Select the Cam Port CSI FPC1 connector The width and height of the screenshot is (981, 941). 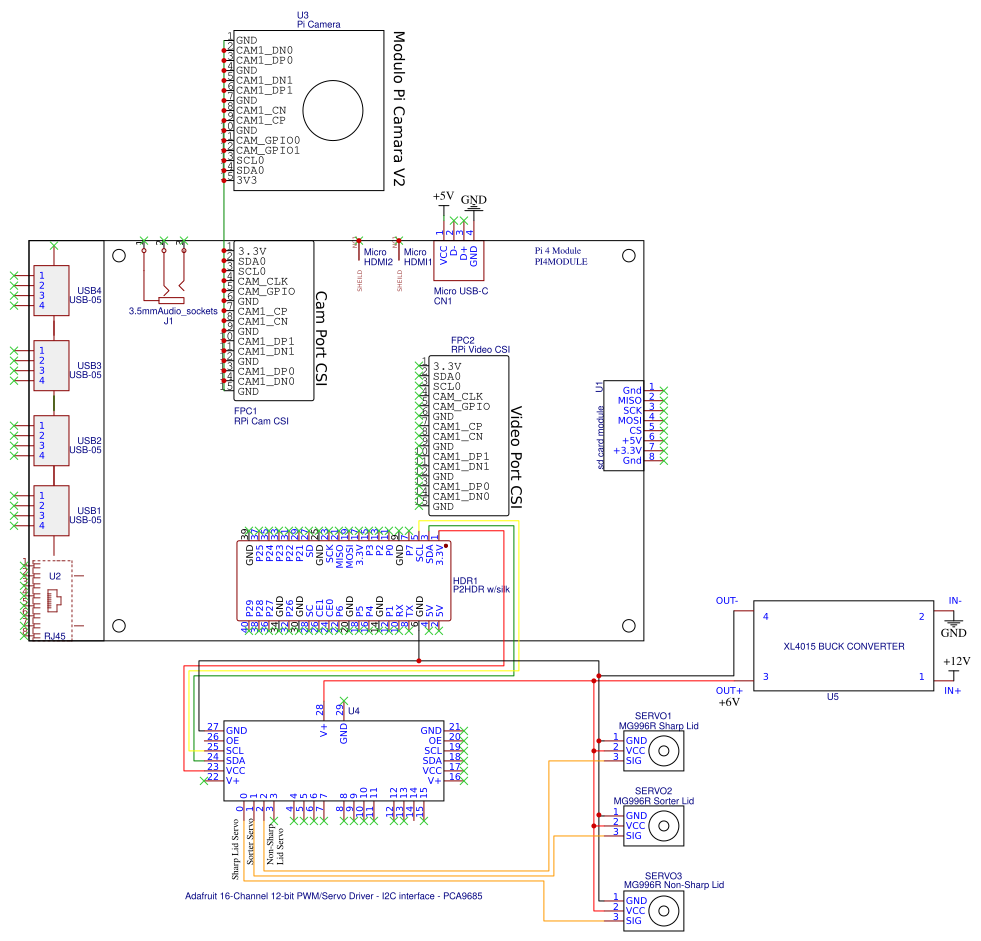(272, 320)
